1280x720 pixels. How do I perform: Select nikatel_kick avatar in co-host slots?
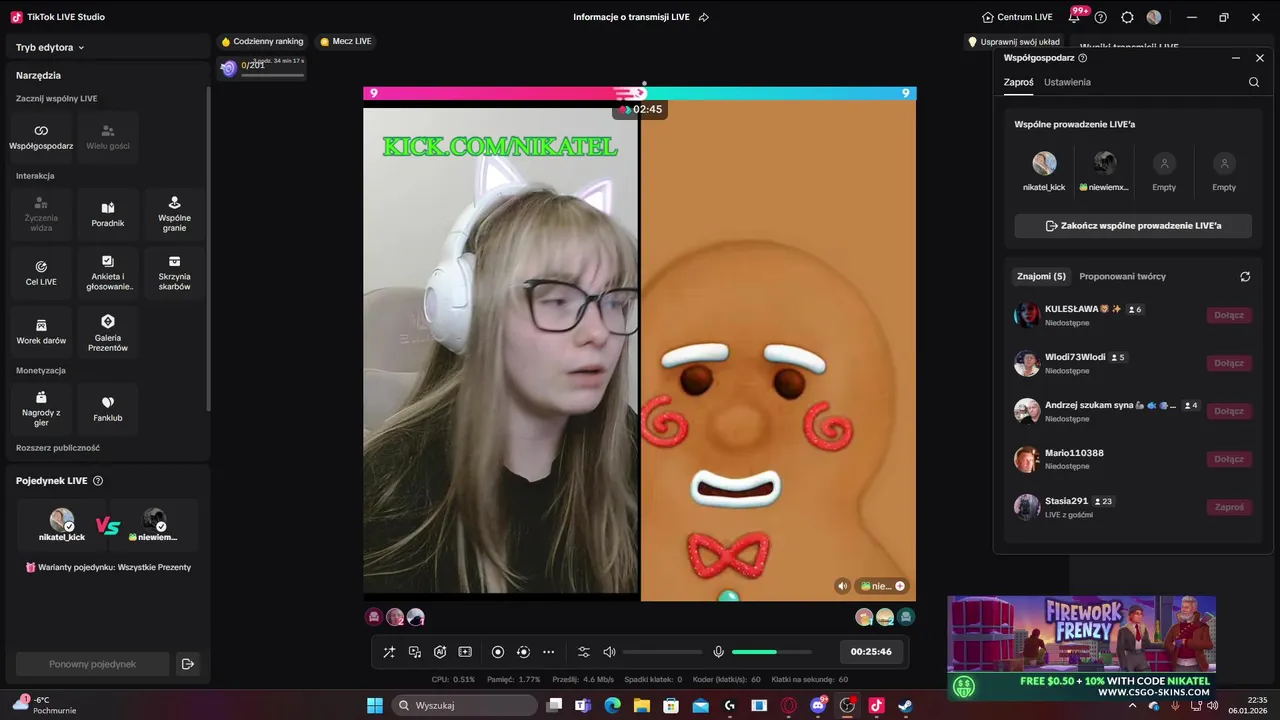(1044, 164)
